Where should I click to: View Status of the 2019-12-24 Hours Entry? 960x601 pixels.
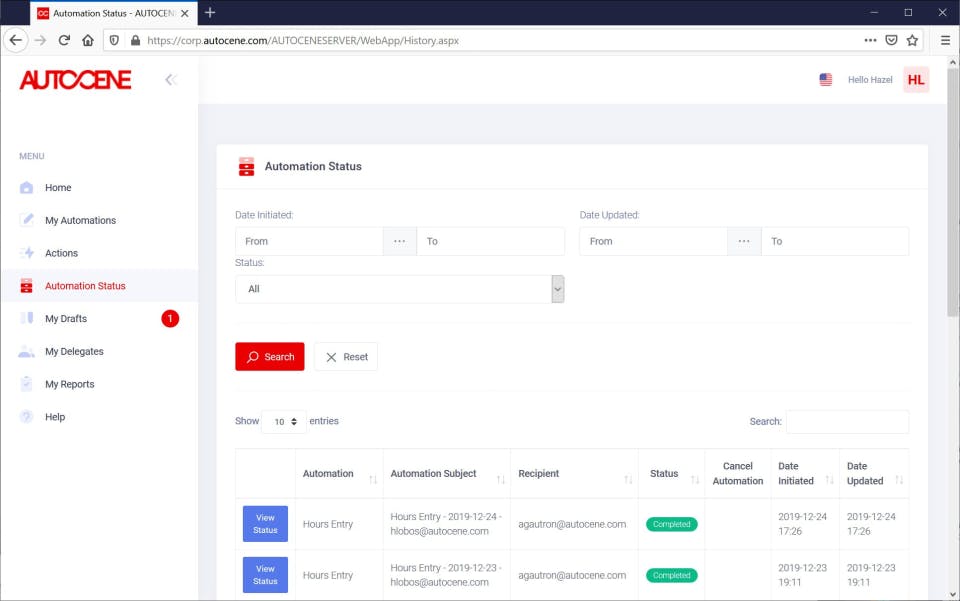click(265, 524)
